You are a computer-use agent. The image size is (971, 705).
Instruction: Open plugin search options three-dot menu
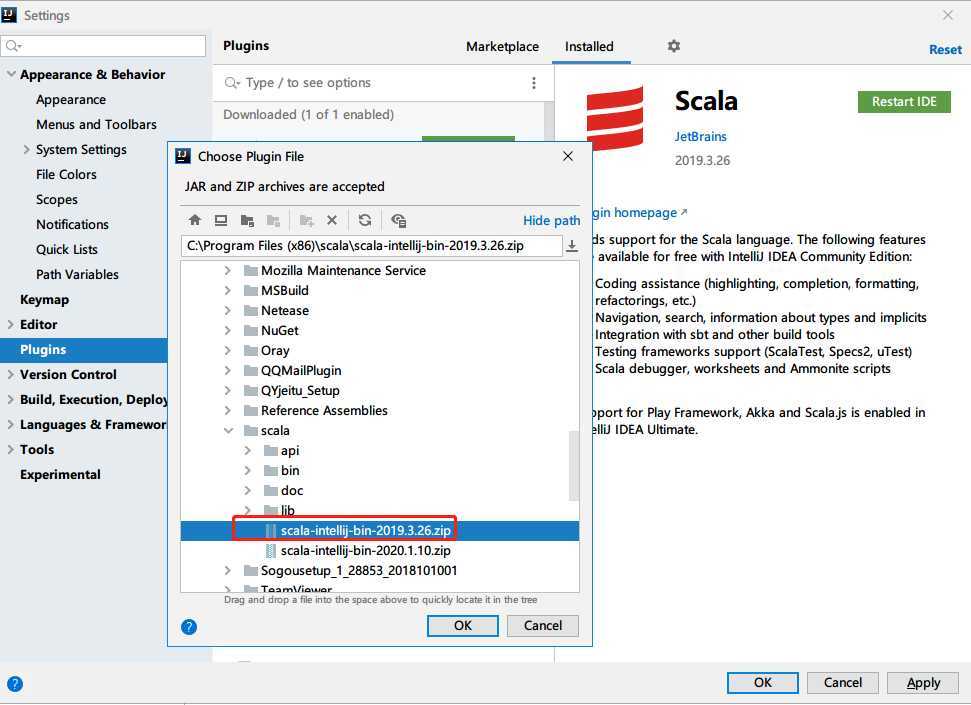534,83
